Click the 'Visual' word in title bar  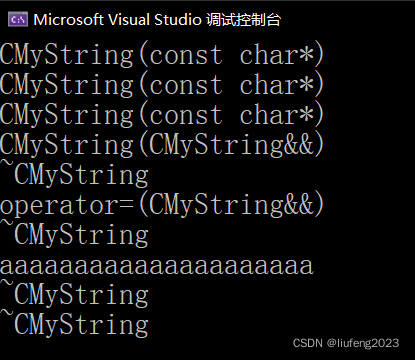click(x=129, y=20)
